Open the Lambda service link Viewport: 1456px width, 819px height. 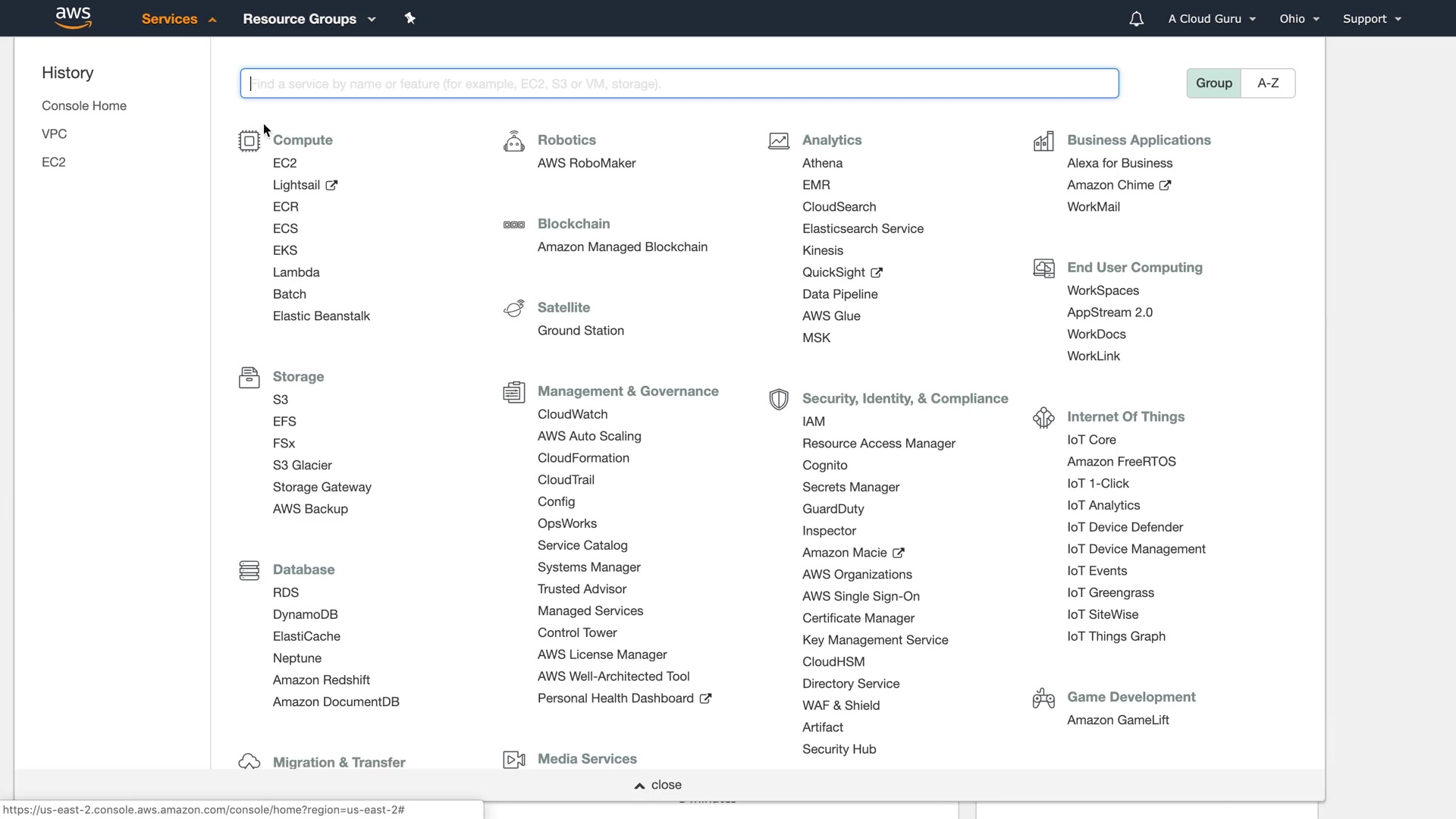(296, 272)
